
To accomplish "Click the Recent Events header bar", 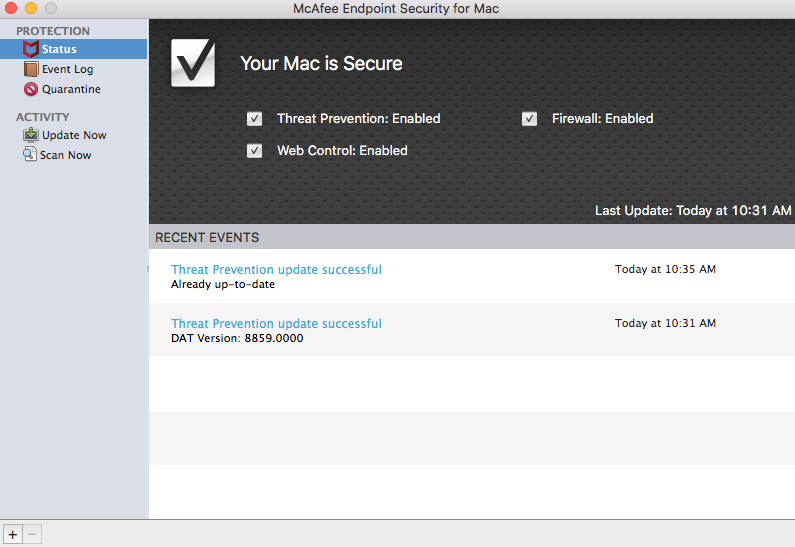I will (471, 237).
